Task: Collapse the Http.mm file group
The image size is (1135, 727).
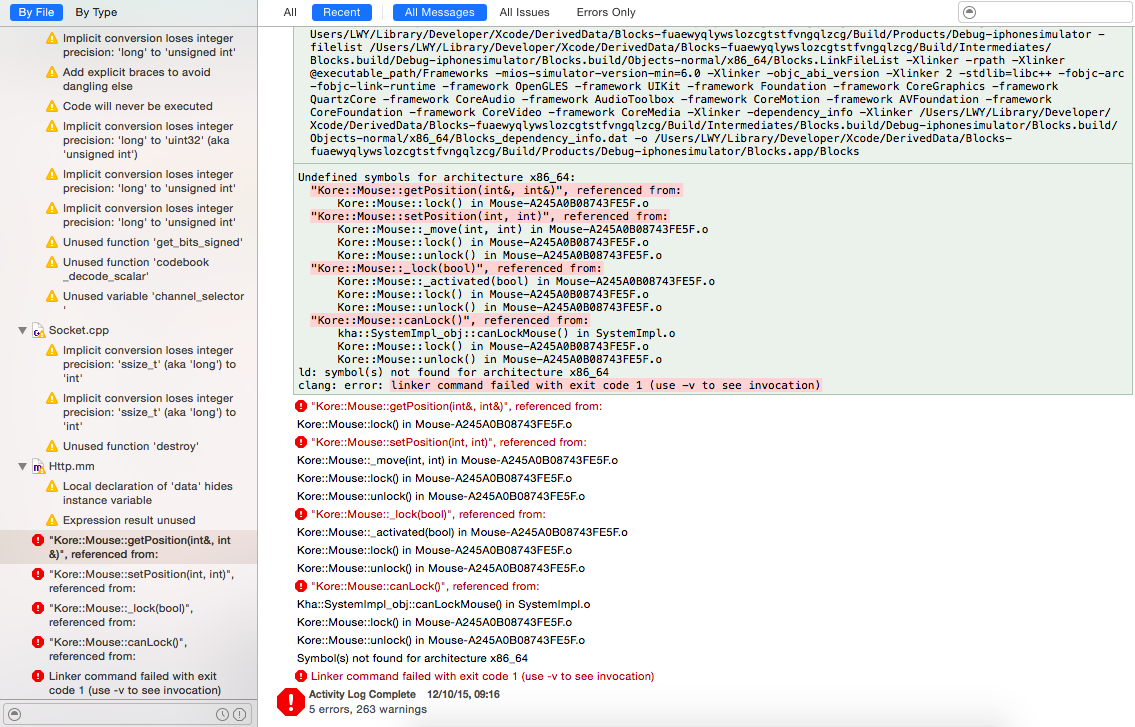Action: point(22,467)
